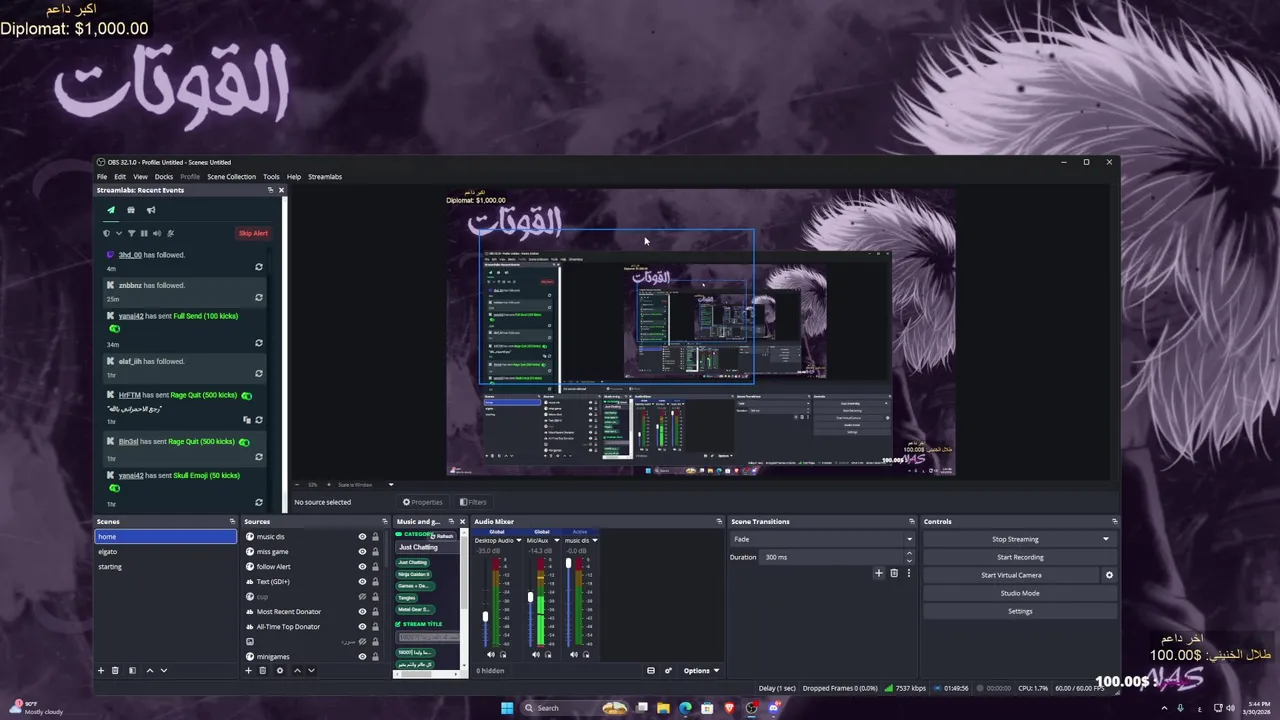Enable Studio Mode

(1020, 593)
